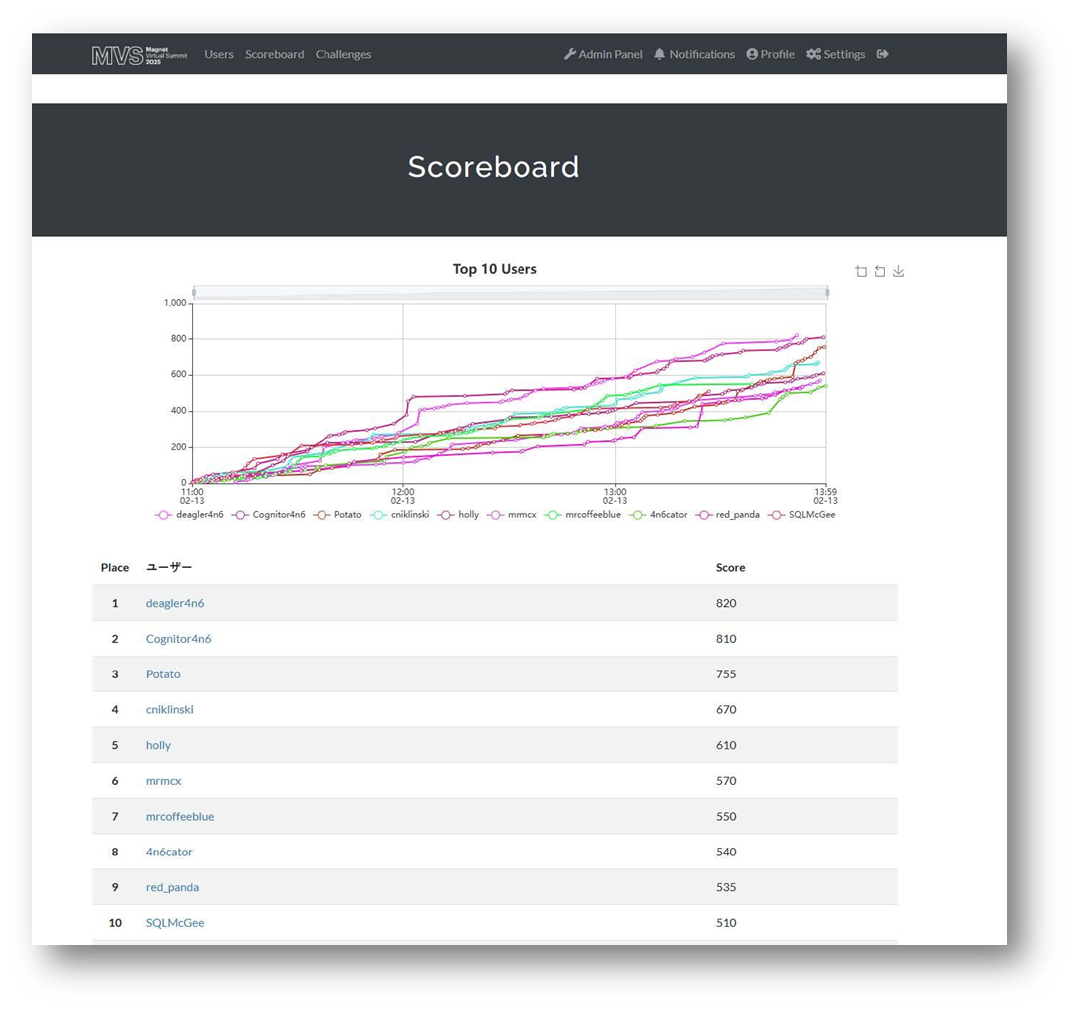Toggle the SQLMcGee legend entry

coord(820,513)
